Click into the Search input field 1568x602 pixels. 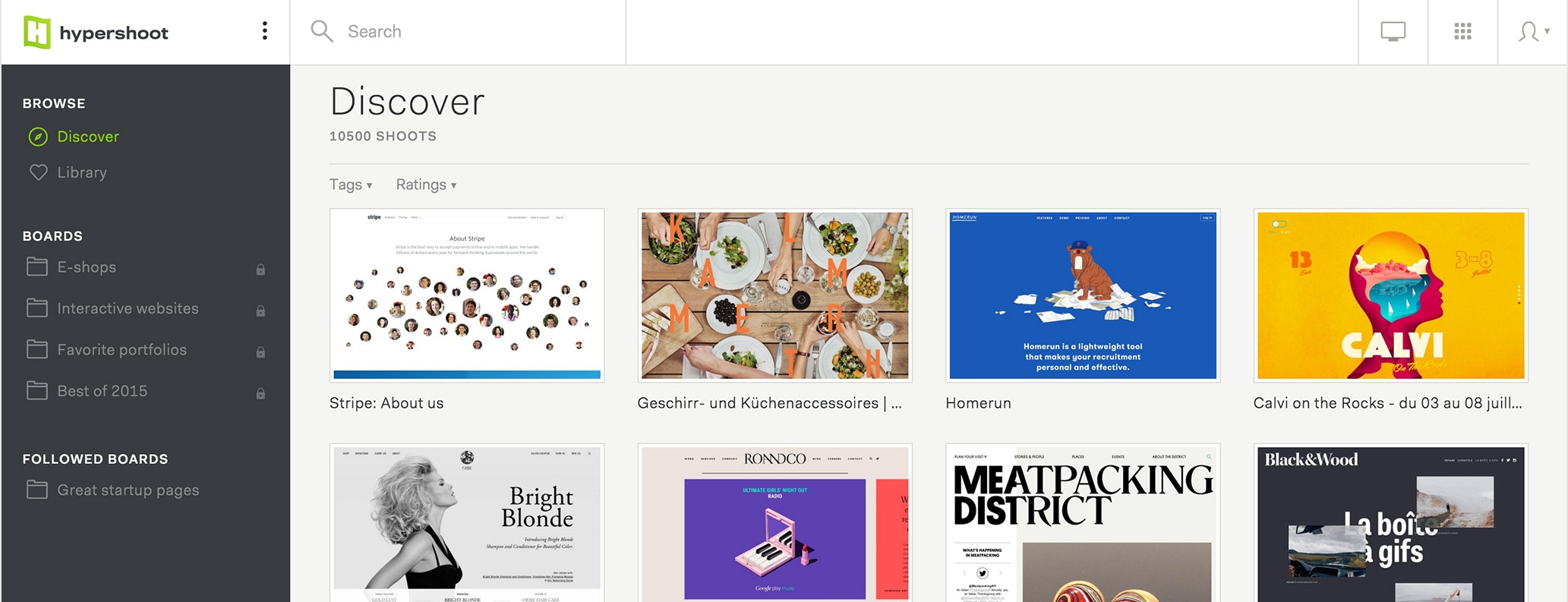point(457,32)
